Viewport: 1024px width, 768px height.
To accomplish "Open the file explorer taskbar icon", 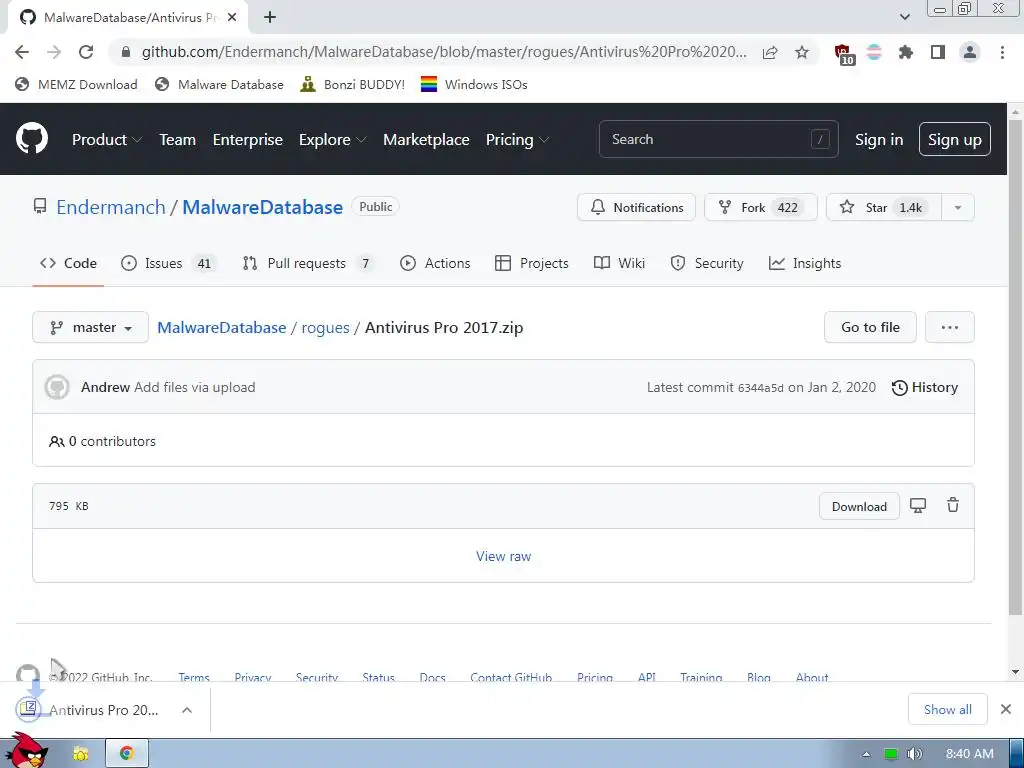I will point(81,754).
